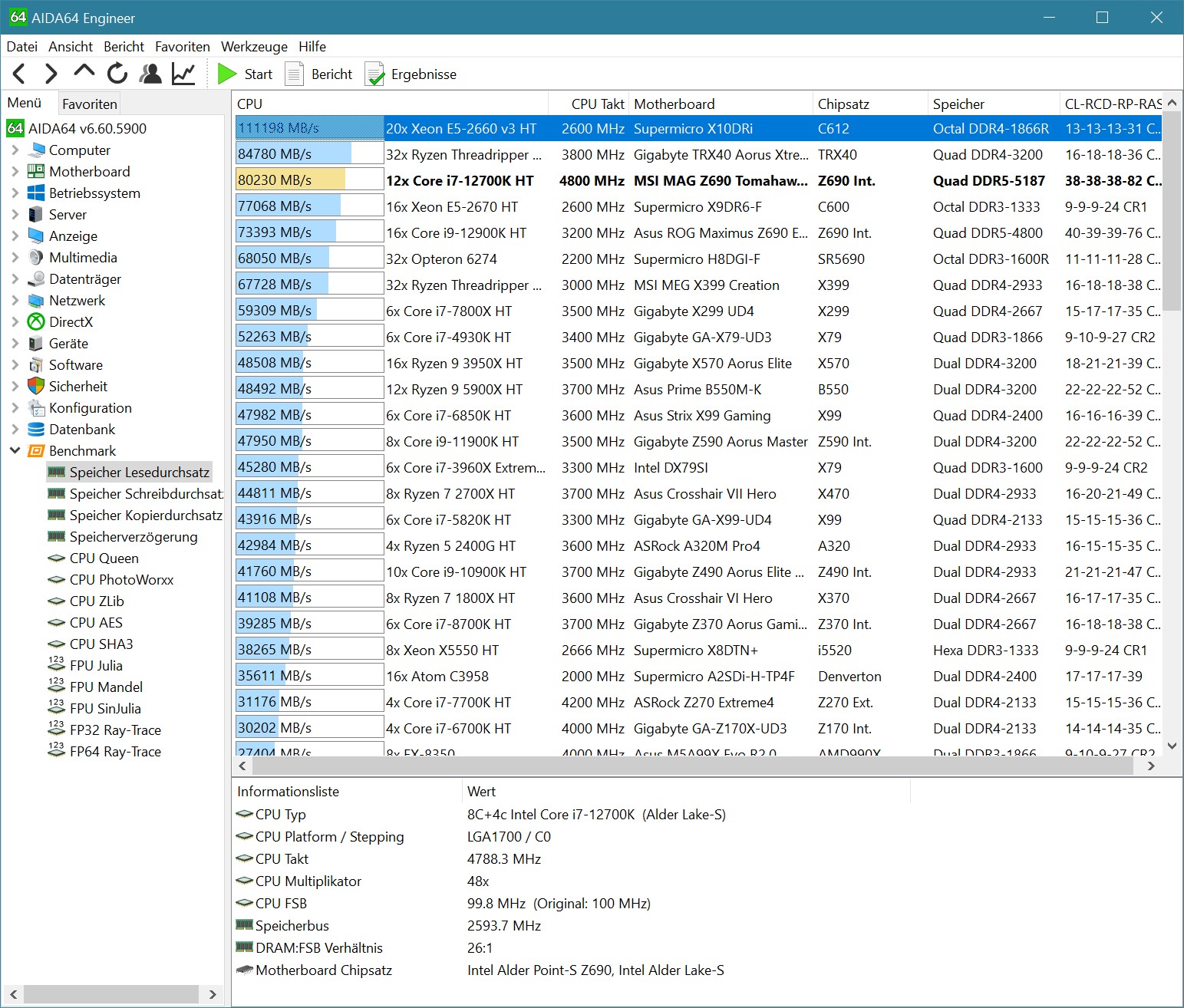Collapse the Benchmark tree node
Image resolution: width=1184 pixels, height=1008 pixels.
pos(15,451)
